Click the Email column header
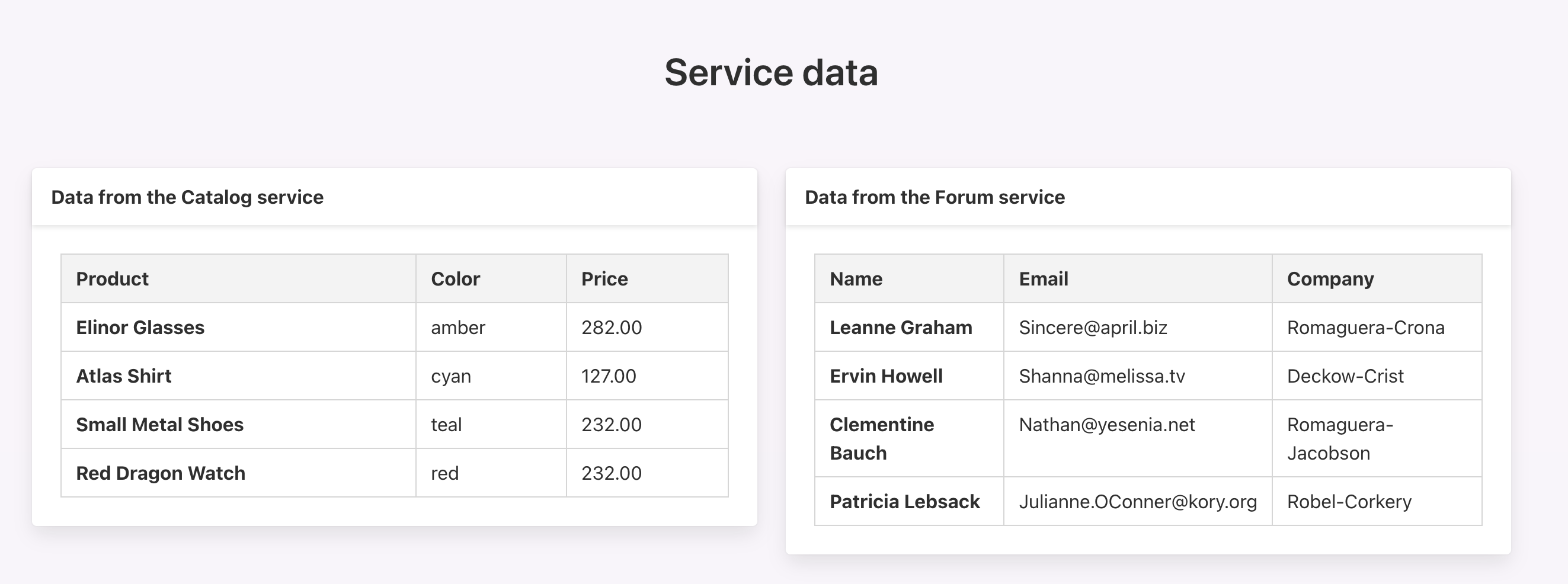Screen dimensions: 1568x584 (1138, 278)
